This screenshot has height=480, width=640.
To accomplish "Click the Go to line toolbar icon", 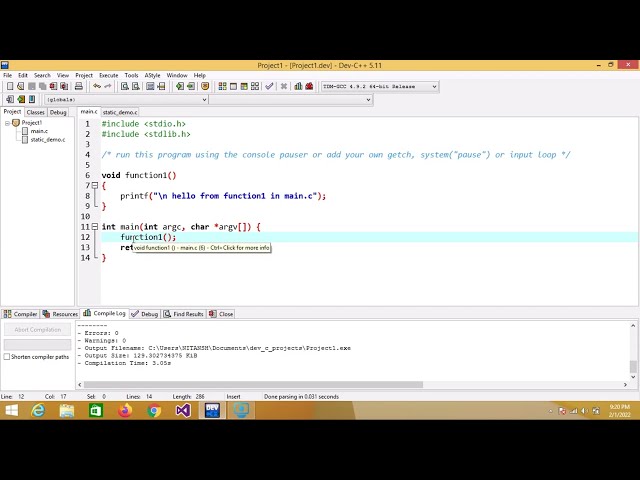I will pyautogui.click(x=161, y=86).
